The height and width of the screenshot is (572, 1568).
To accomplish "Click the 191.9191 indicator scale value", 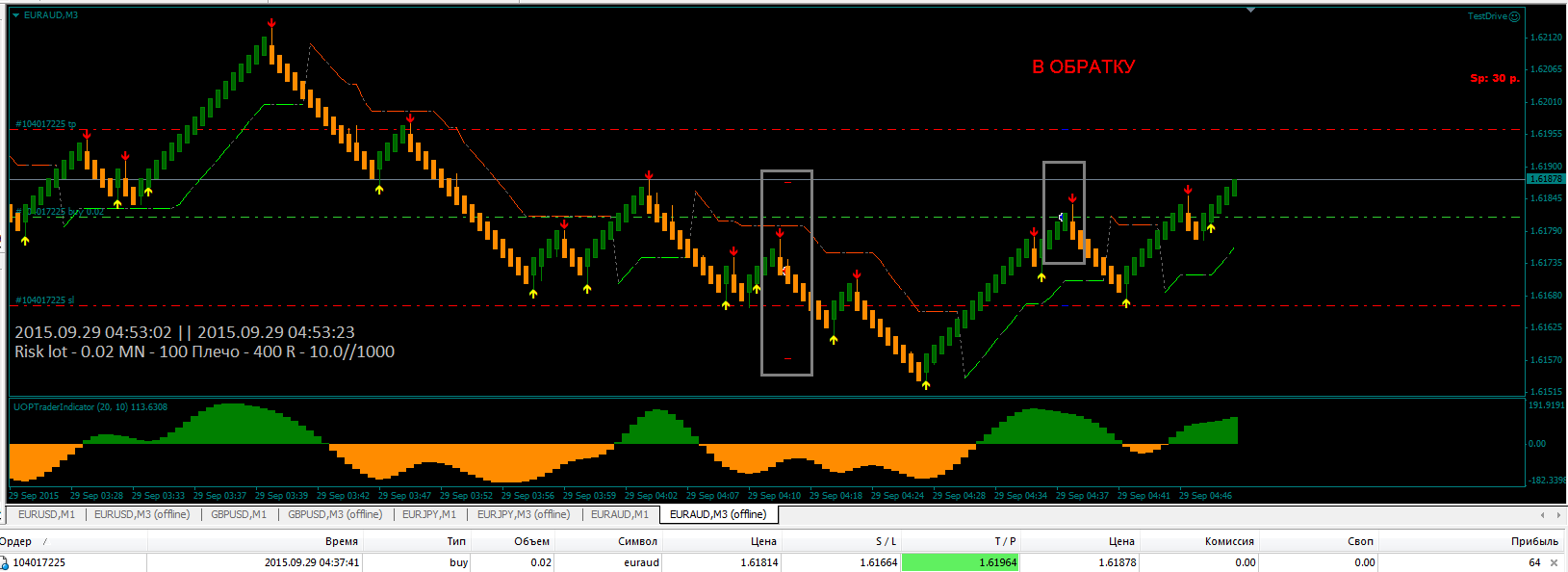I will (1547, 405).
